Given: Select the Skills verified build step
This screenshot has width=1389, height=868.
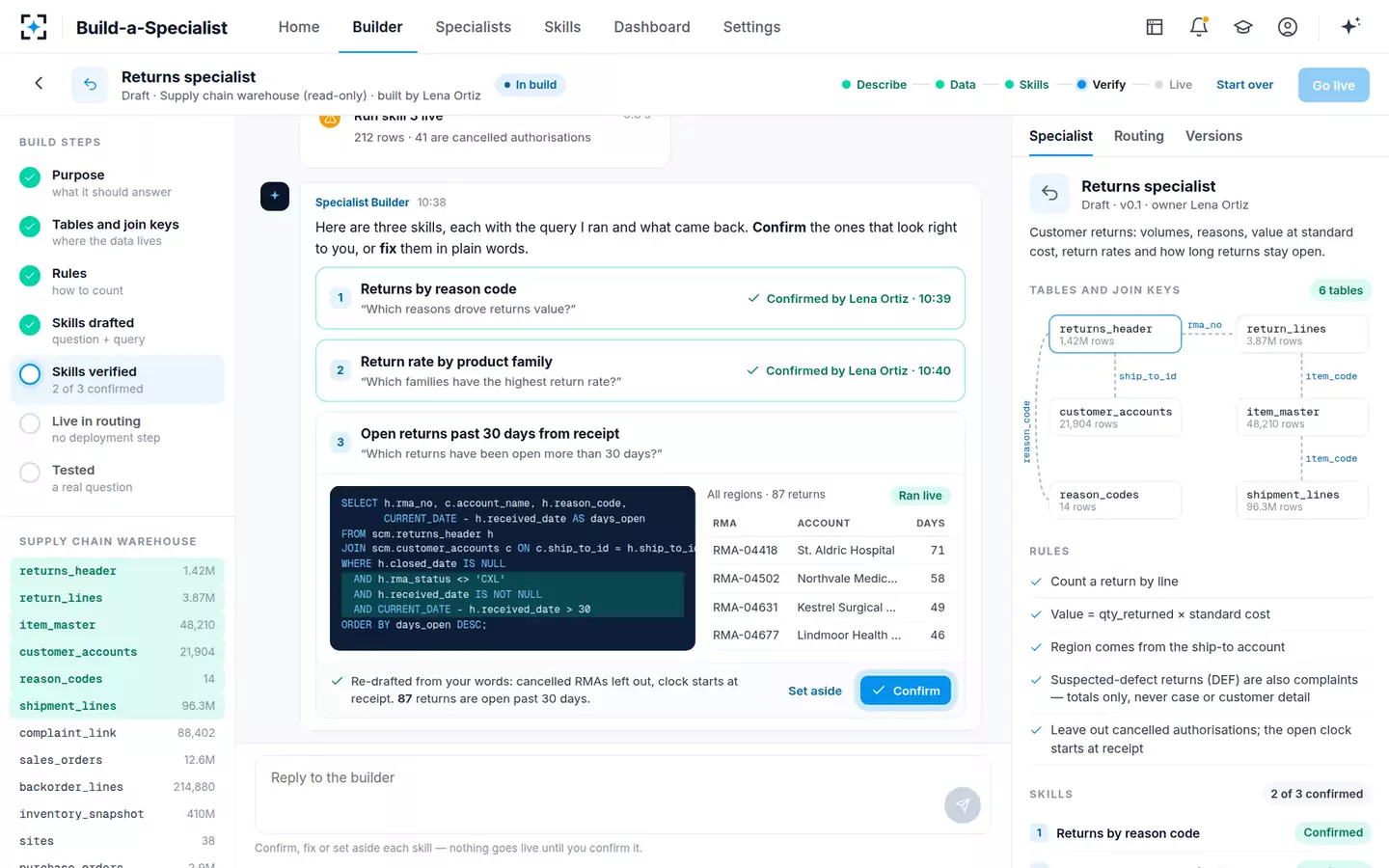Looking at the screenshot, I should click(x=118, y=380).
